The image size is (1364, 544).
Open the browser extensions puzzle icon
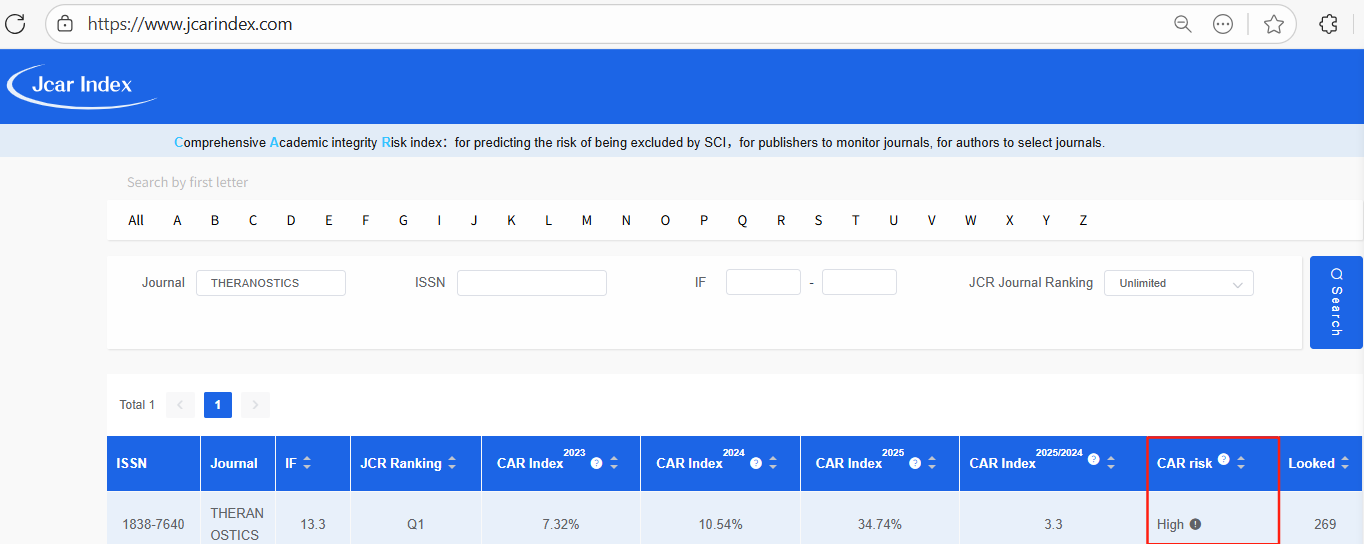(1328, 24)
